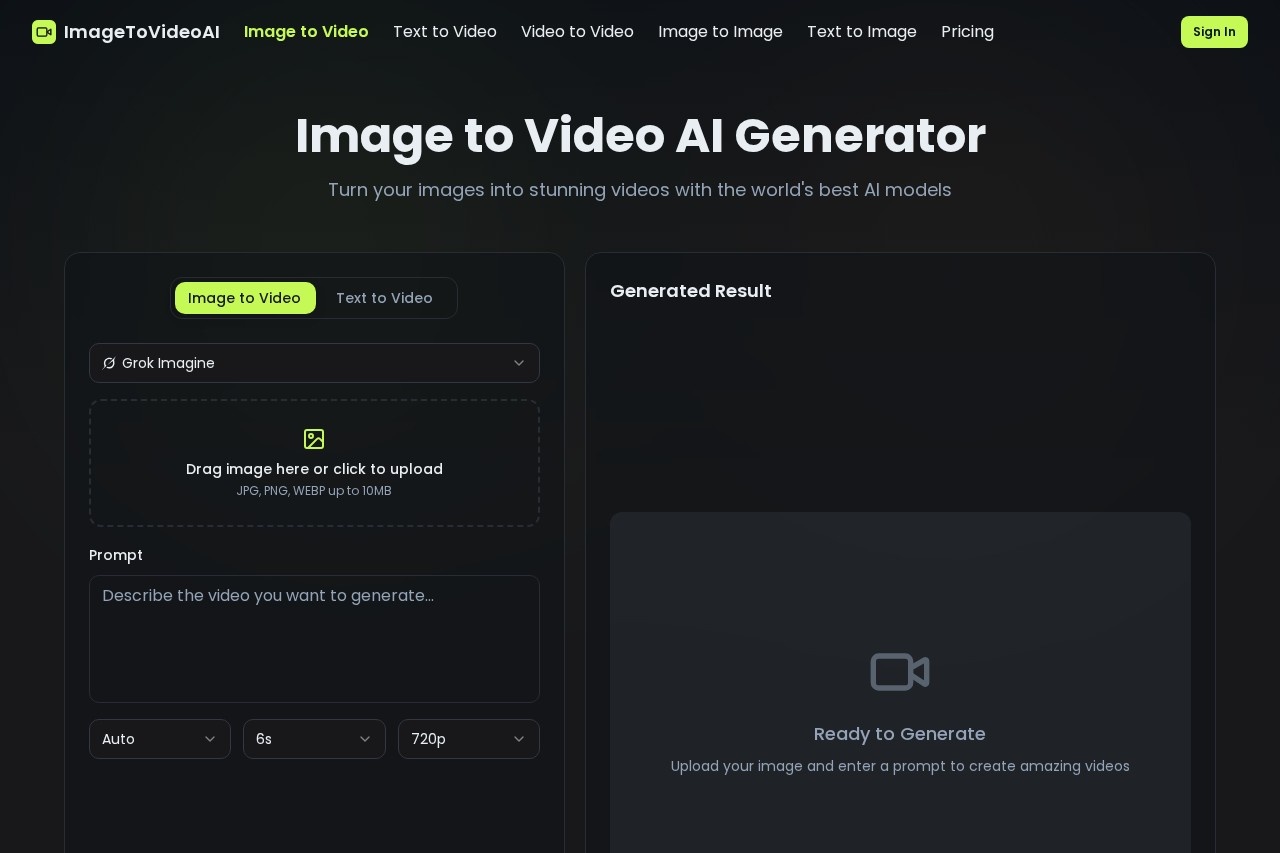Image resolution: width=1280 pixels, height=853 pixels.
Task: Click the image upload icon in drop zone
Action: pyautogui.click(x=314, y=439)
